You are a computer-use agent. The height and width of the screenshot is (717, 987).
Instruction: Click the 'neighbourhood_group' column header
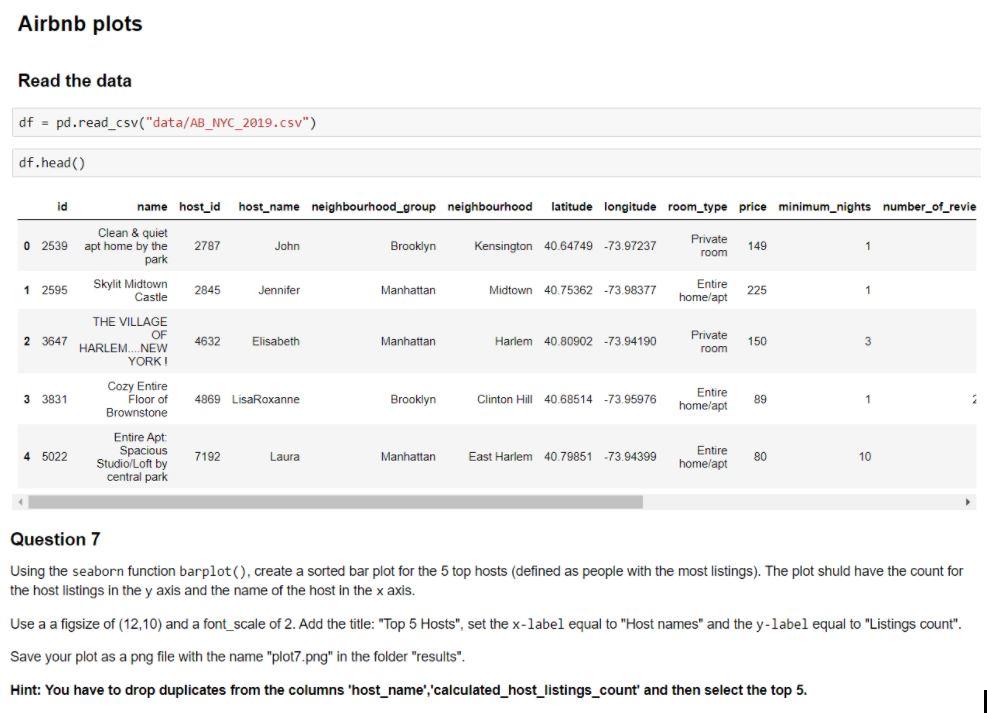coord(373,206)
